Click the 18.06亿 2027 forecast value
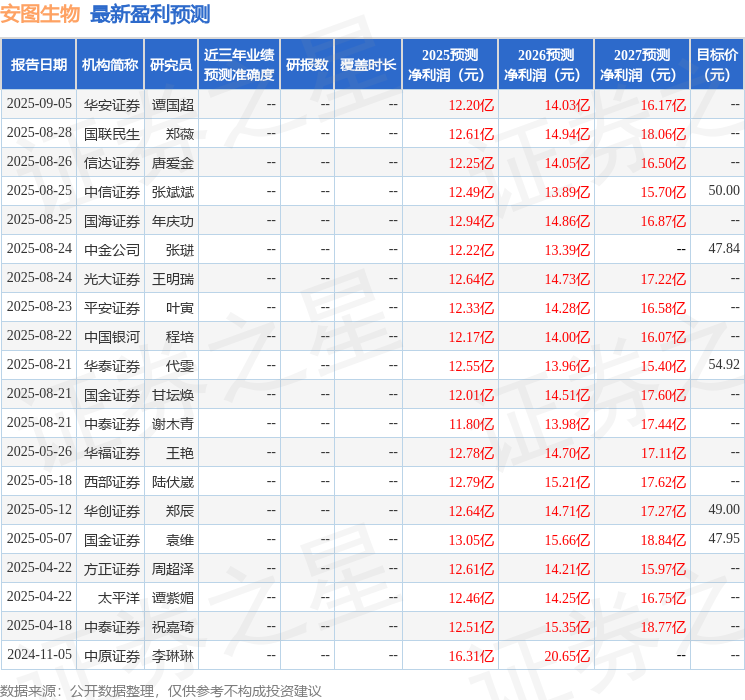The width and height of the screenshot is (745, 700). click(x=663, y=134)
